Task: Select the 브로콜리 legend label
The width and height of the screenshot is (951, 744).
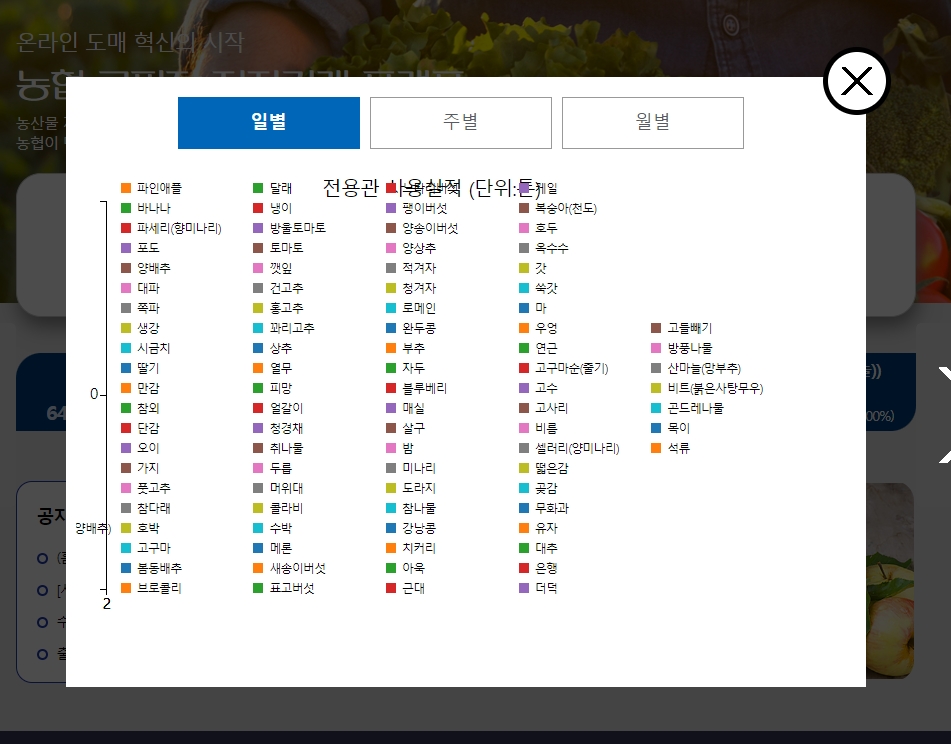Action: click(160, 588)
